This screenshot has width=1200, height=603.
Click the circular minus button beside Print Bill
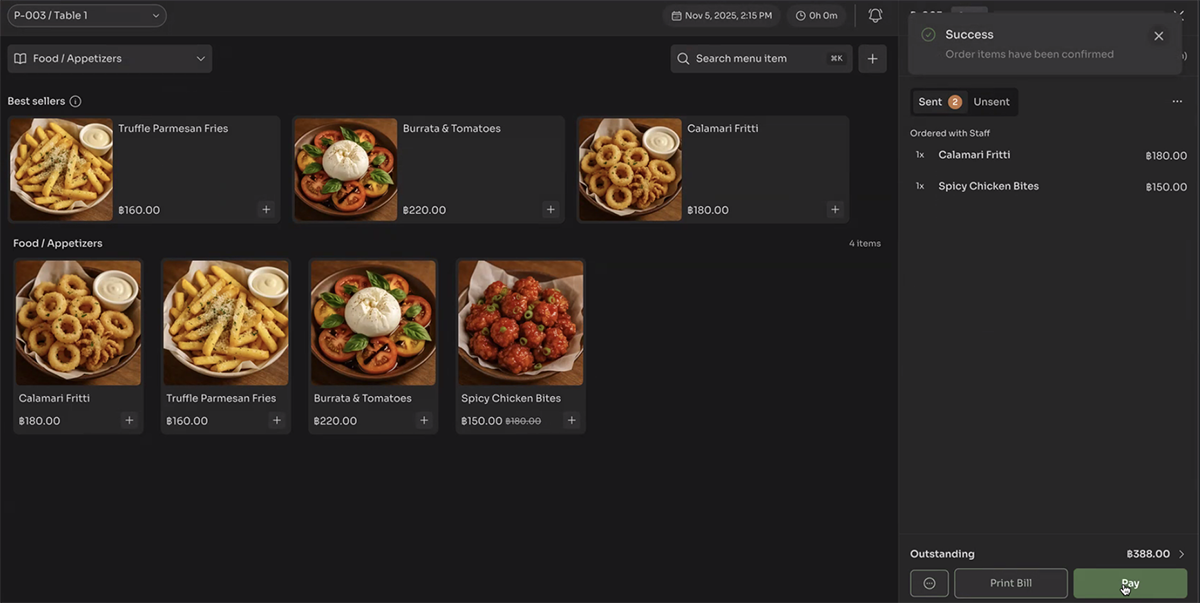(929, 583)
